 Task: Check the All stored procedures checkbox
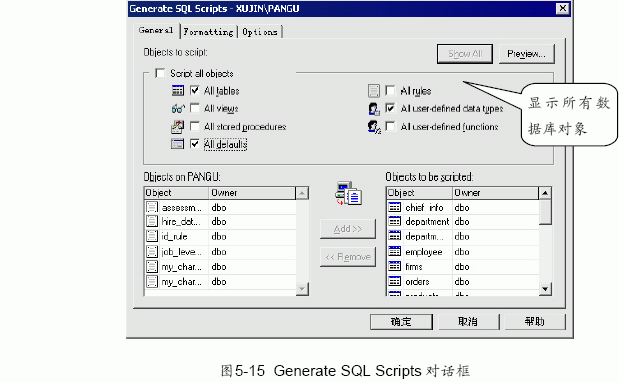195,126
